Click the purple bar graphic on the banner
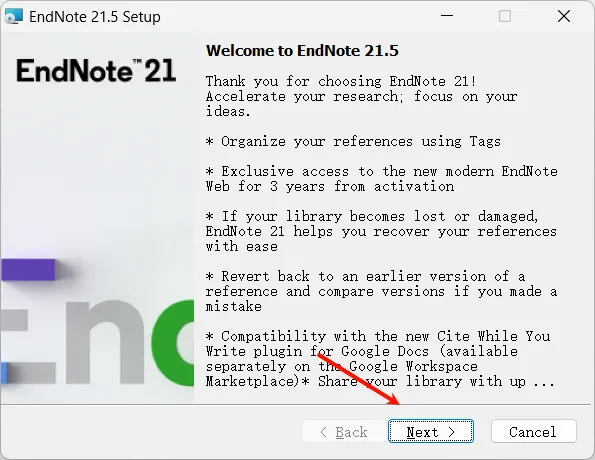 [x=28, y=269]
